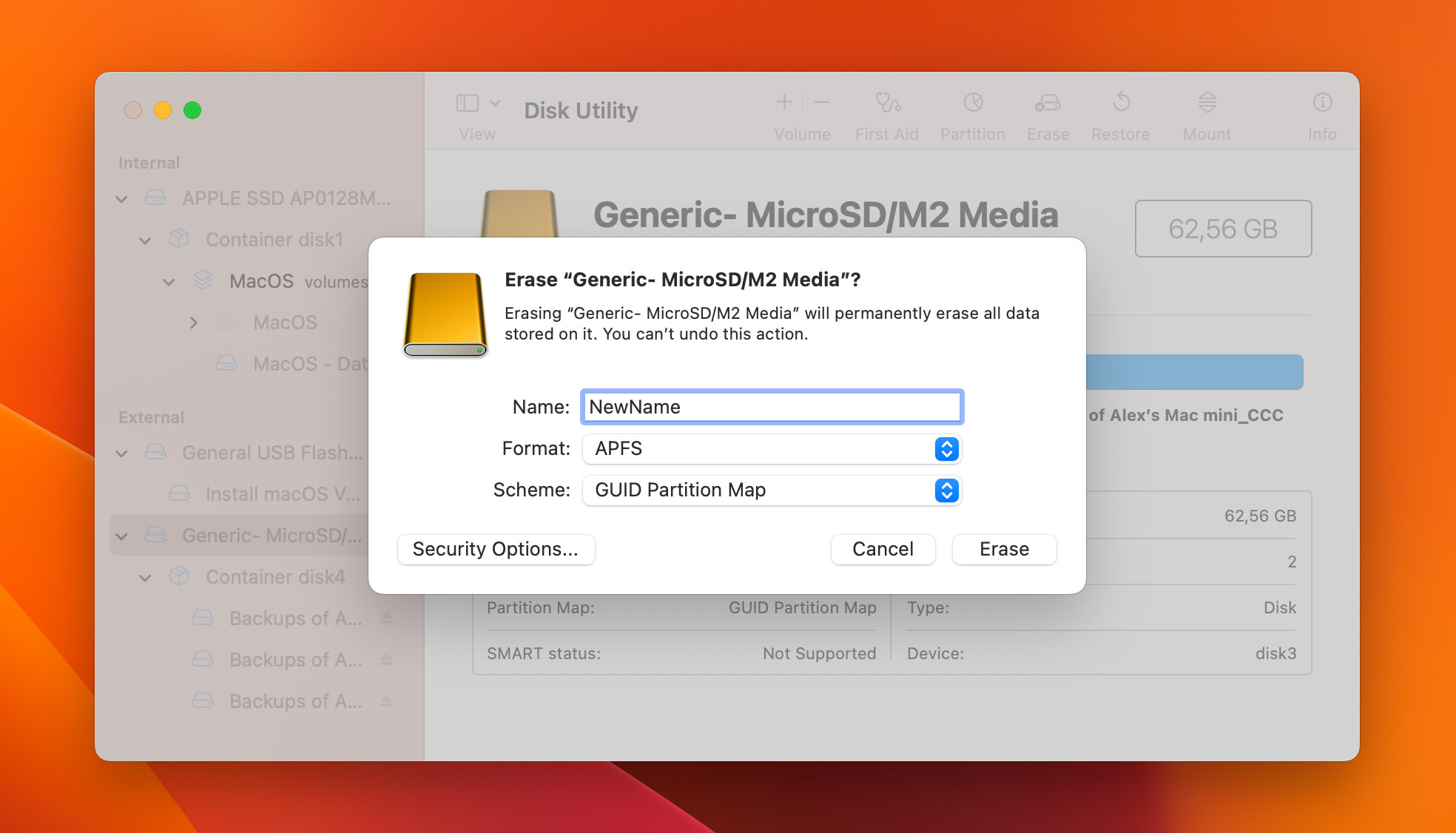
Task: Click the Security Options button
Action: coord(495,548)
